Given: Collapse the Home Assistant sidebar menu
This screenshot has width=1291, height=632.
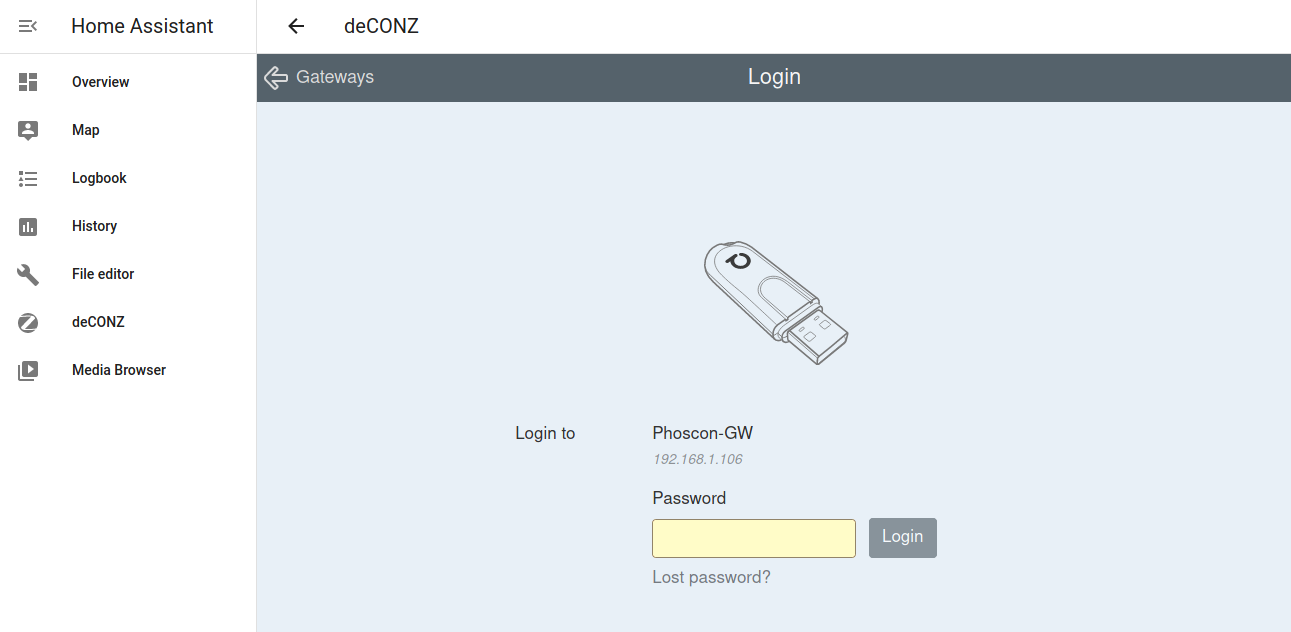Looking at the screenshot, I should (x=28, y=26).
